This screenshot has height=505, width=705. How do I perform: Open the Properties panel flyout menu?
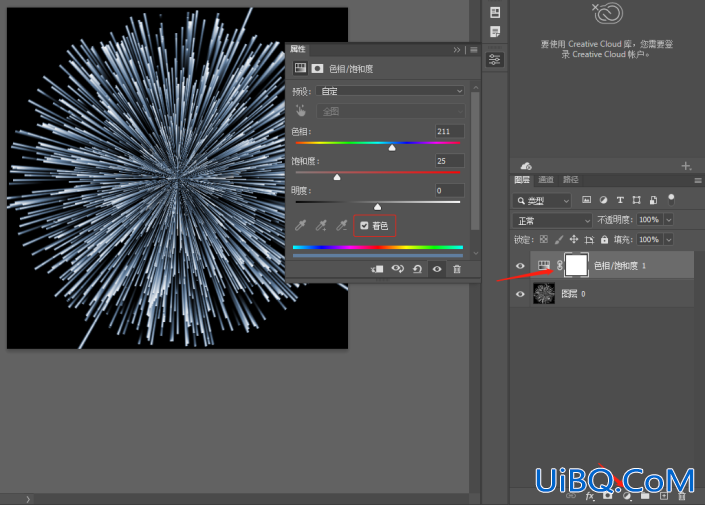tap(474, 49)
